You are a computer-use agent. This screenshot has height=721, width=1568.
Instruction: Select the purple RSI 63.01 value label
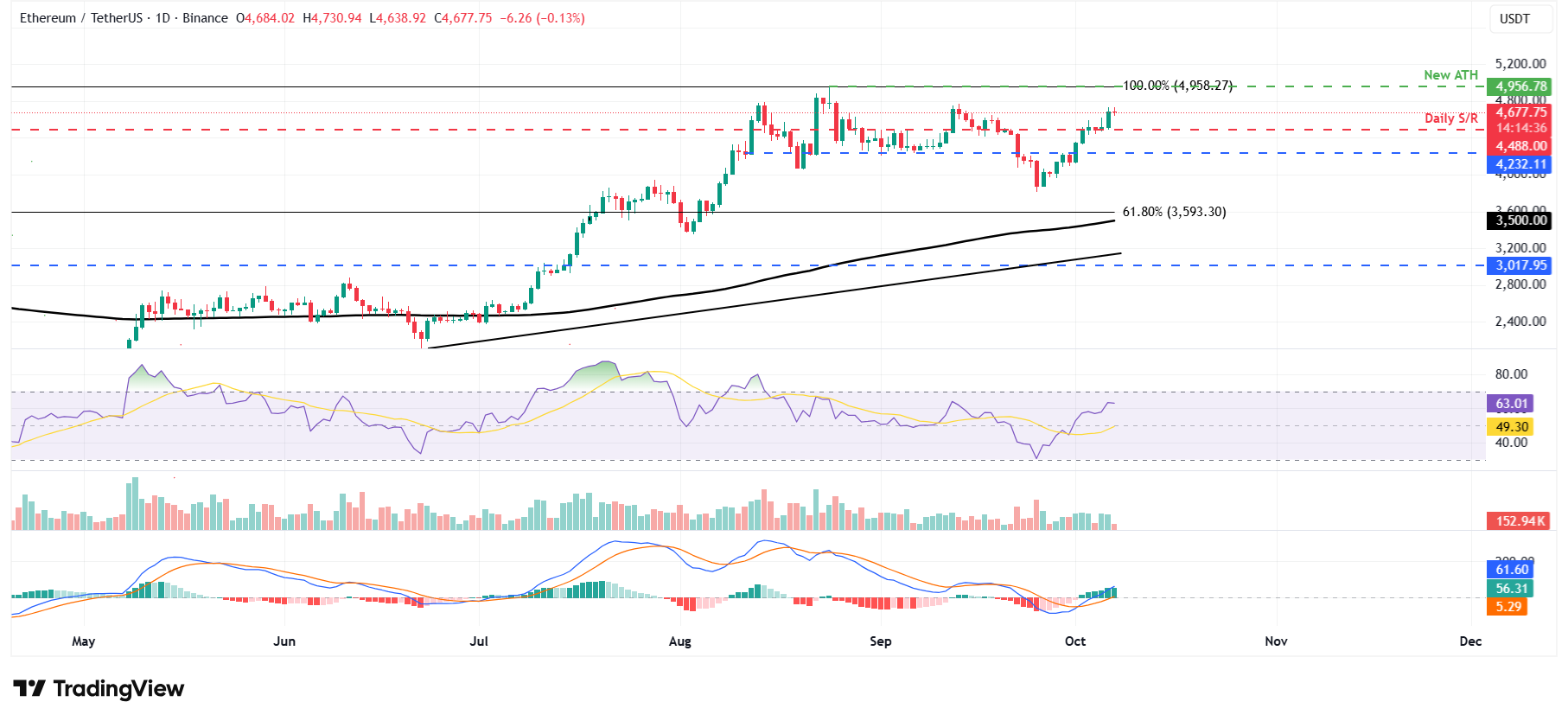pyautogui.click(x=1511, y=404)
